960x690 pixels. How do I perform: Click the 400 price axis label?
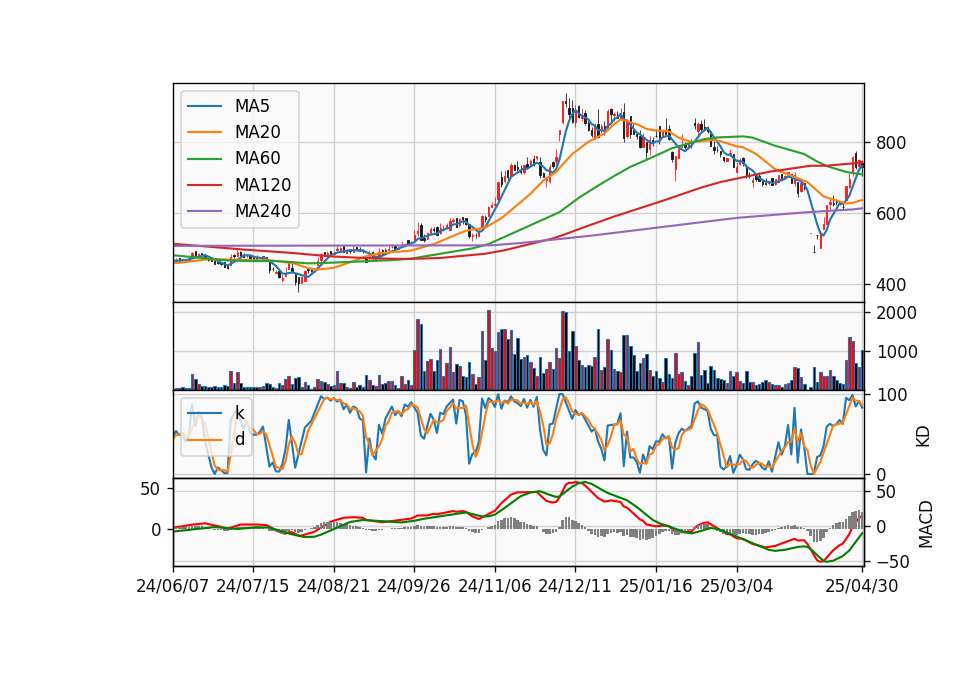(891, 285)
